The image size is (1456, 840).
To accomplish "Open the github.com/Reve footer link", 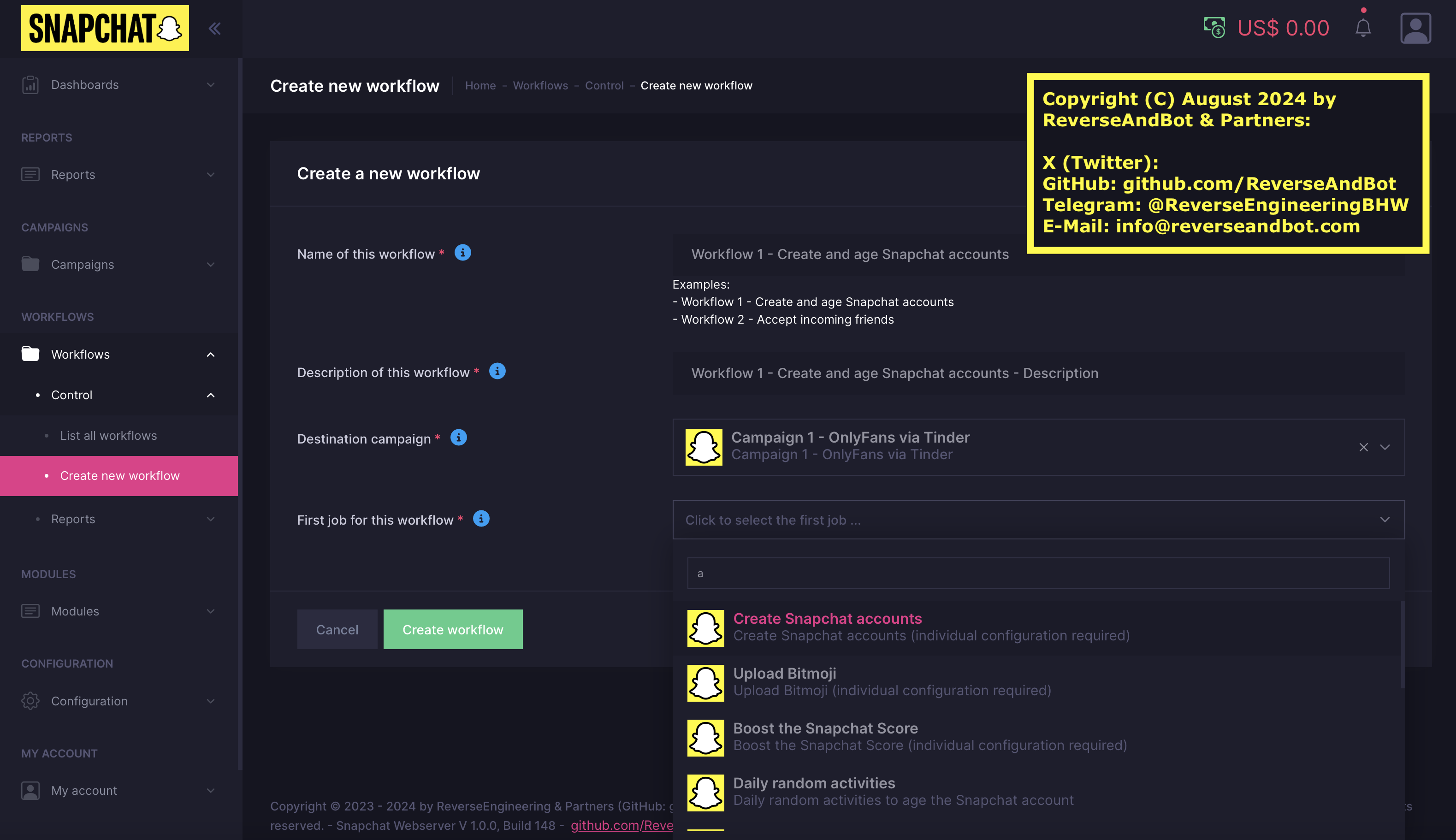I will point(622,825).
